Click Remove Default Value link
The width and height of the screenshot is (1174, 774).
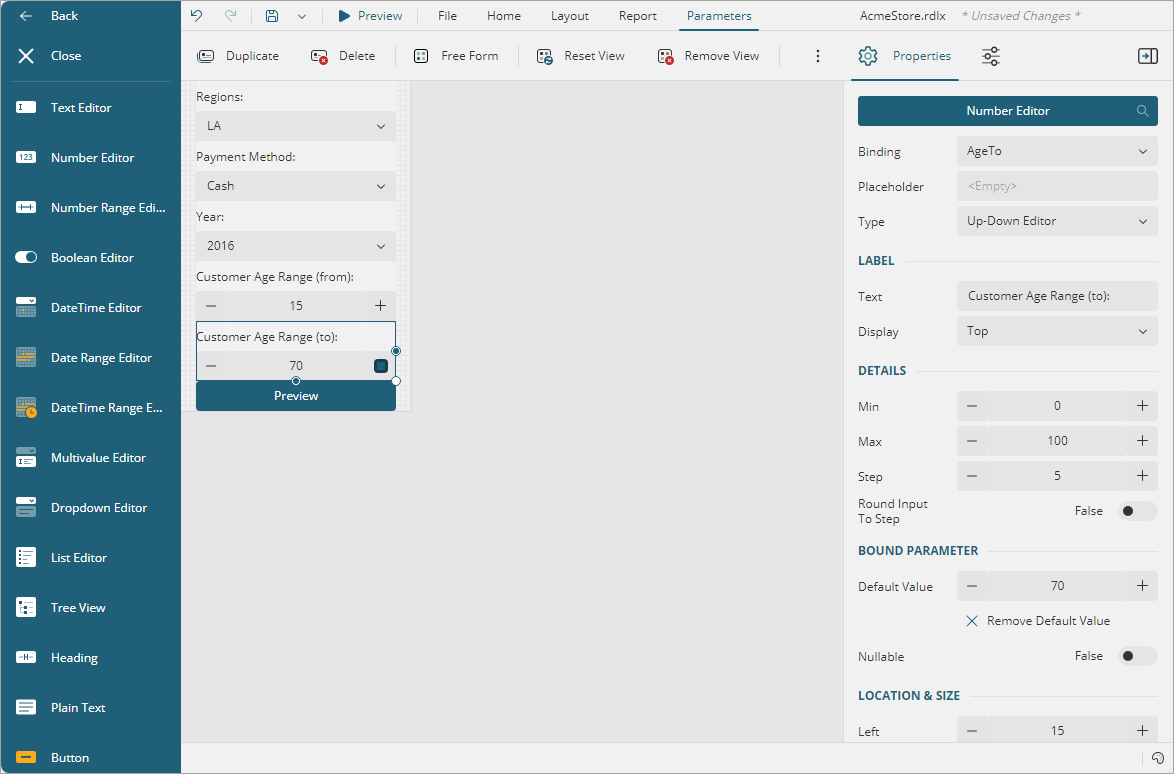(1038, 621)
